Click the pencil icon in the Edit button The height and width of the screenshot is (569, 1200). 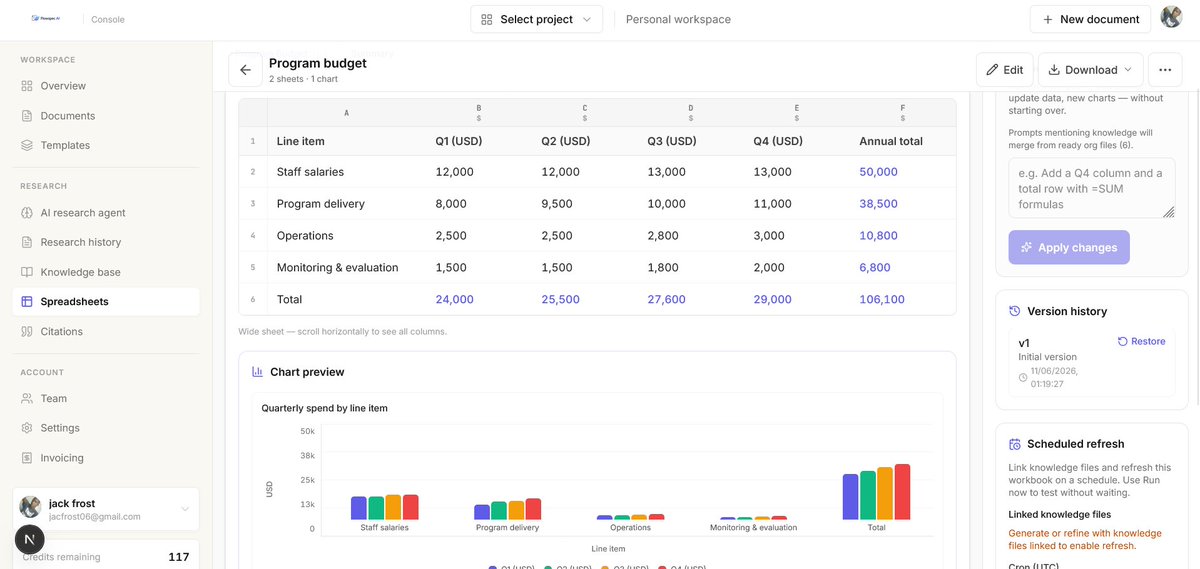(x=992, y=70)
